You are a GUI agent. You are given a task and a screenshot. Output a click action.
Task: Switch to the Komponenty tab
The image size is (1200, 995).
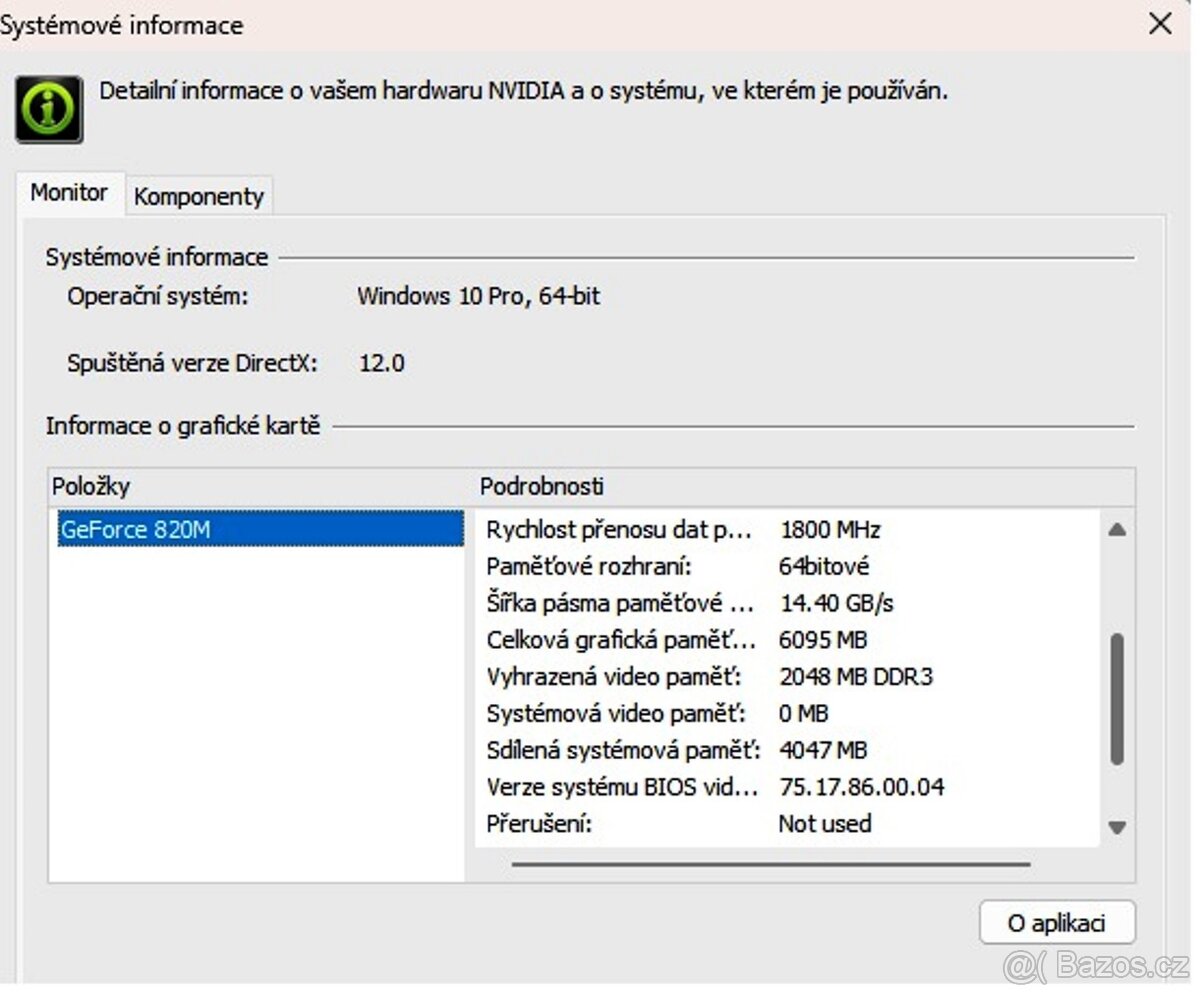pos(198,195)
